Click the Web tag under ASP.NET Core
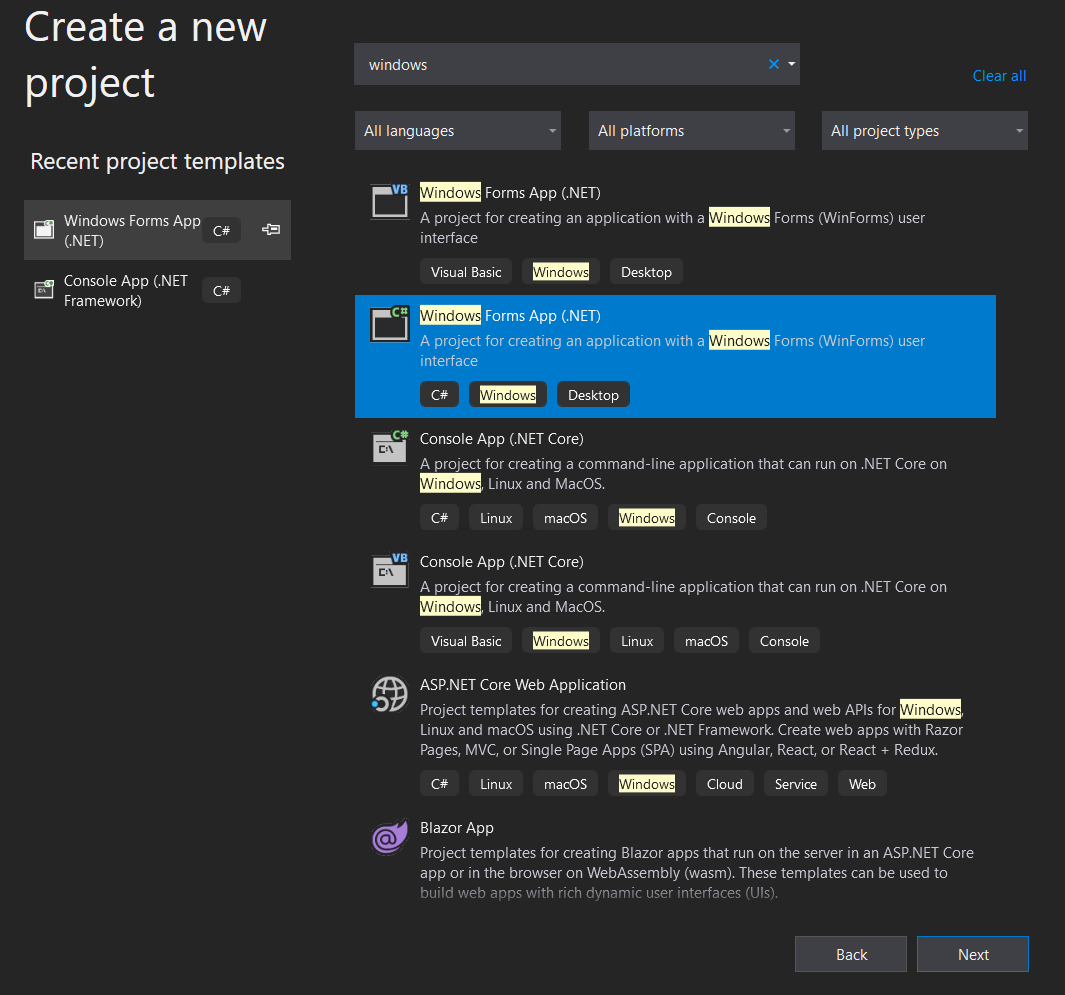 tap(862, 784)
